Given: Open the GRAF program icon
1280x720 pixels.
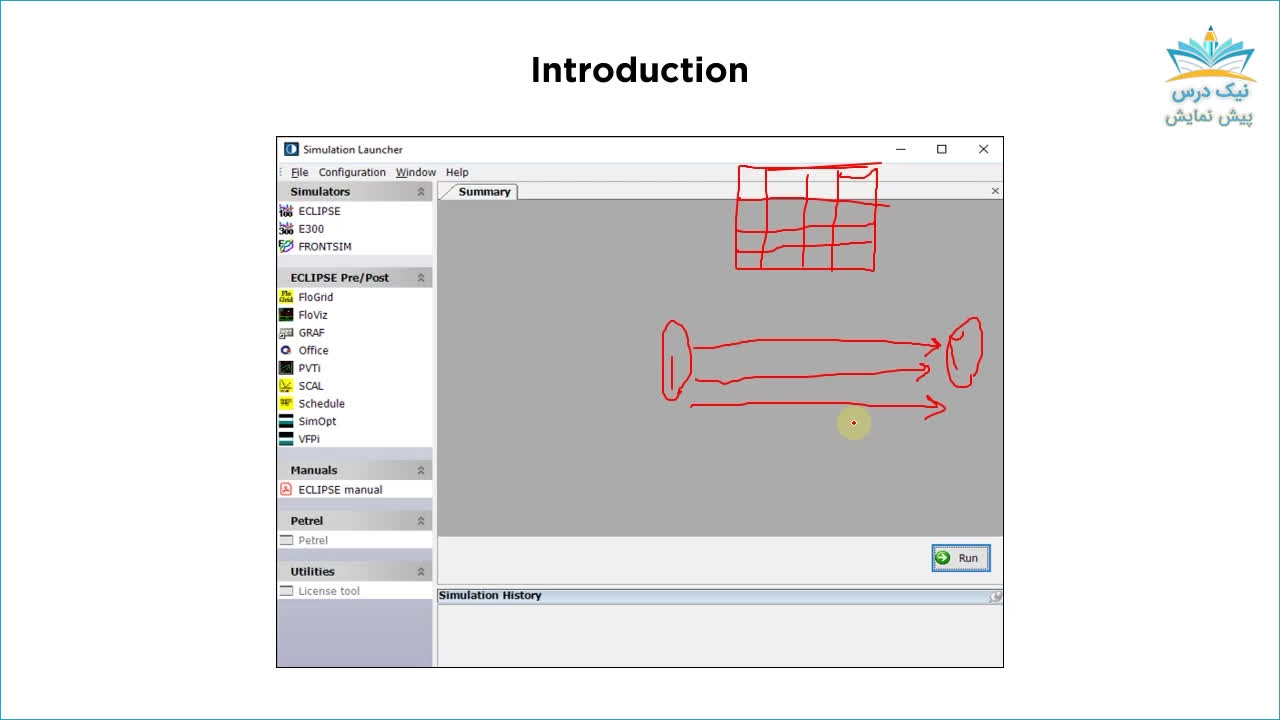Looking at the screenshot, I should point(286,333).
